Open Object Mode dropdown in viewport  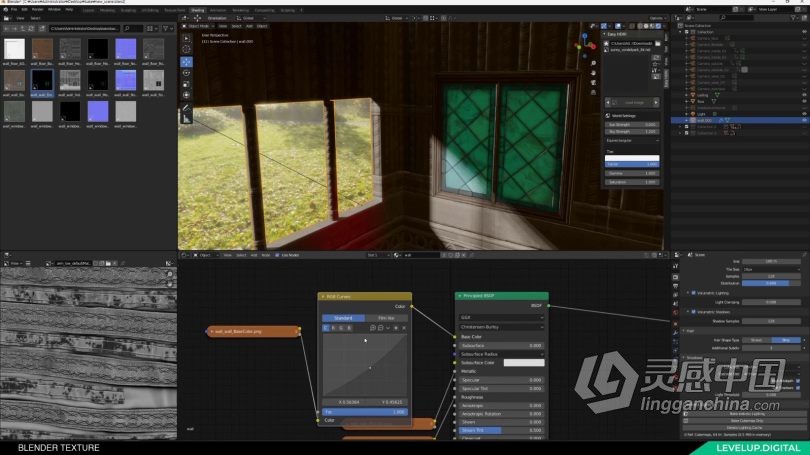199,26
